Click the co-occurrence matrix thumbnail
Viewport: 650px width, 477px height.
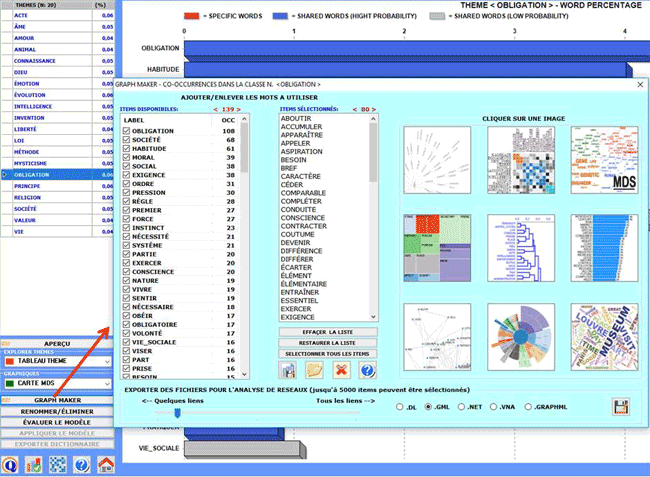click(521, 160)
